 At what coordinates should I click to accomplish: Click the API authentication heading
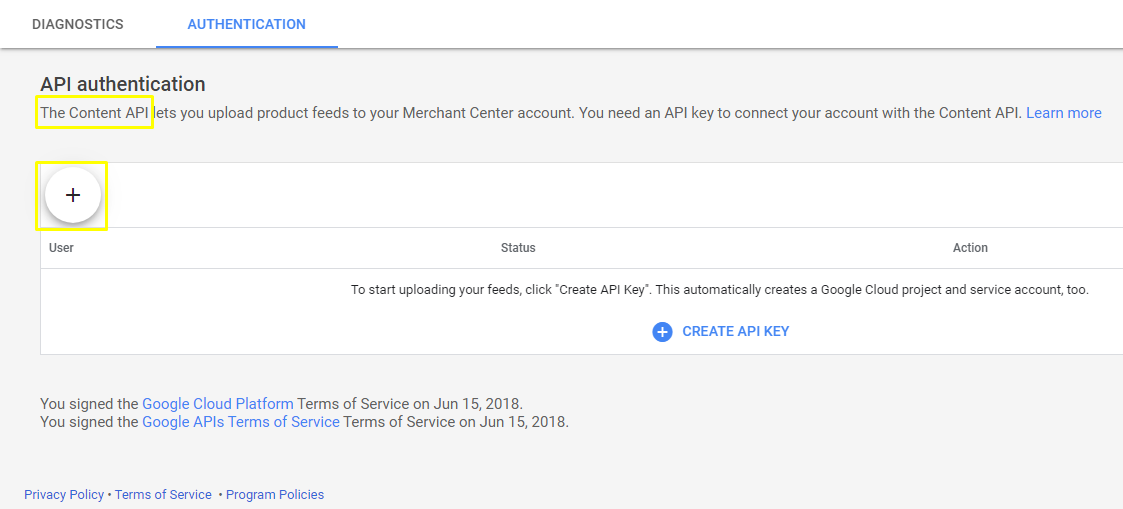123,85
